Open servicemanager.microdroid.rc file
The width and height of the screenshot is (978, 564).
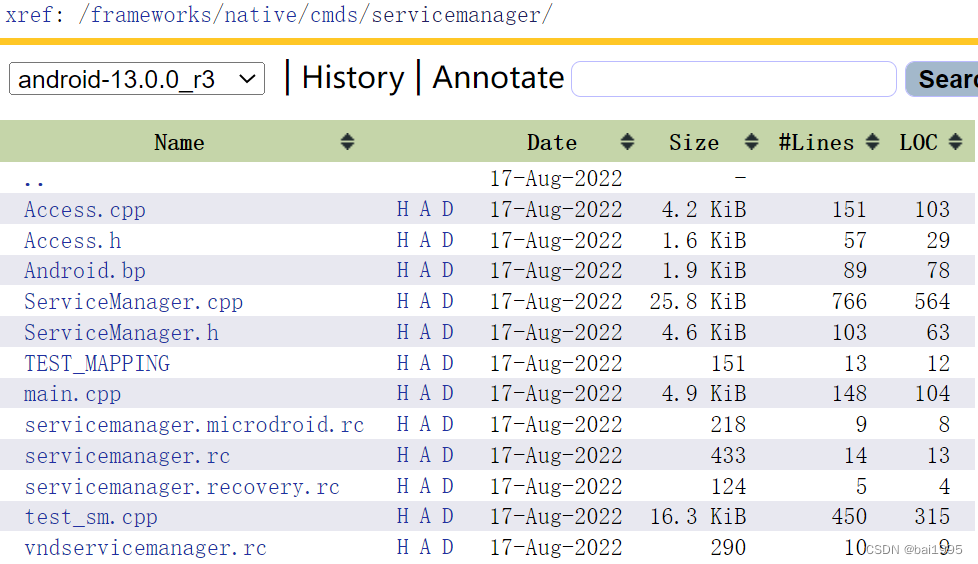point(194,425)
